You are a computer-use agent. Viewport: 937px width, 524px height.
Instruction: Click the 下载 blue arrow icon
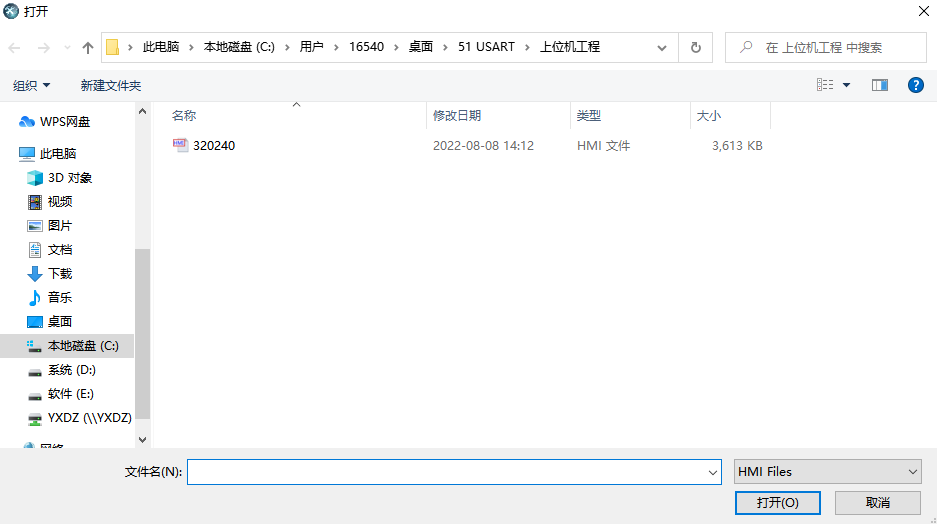click(35, 274)
